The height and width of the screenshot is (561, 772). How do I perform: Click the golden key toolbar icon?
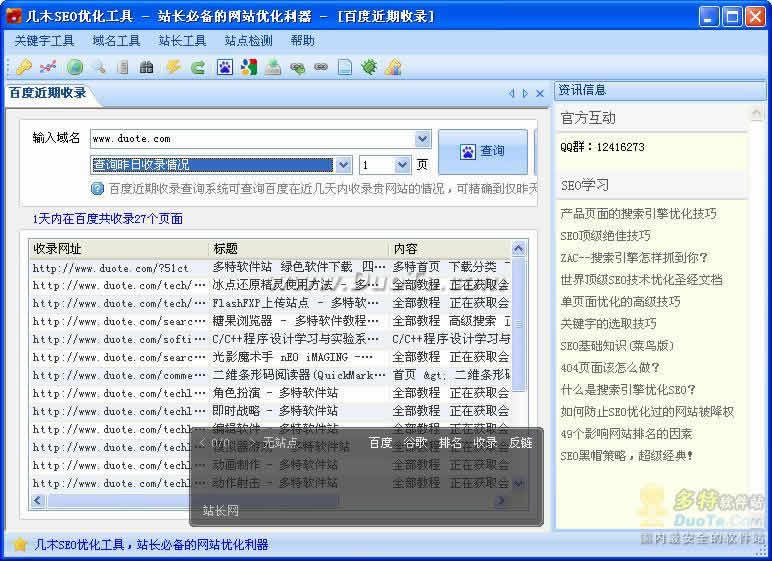pyautogui.click(x=23, y=66)
